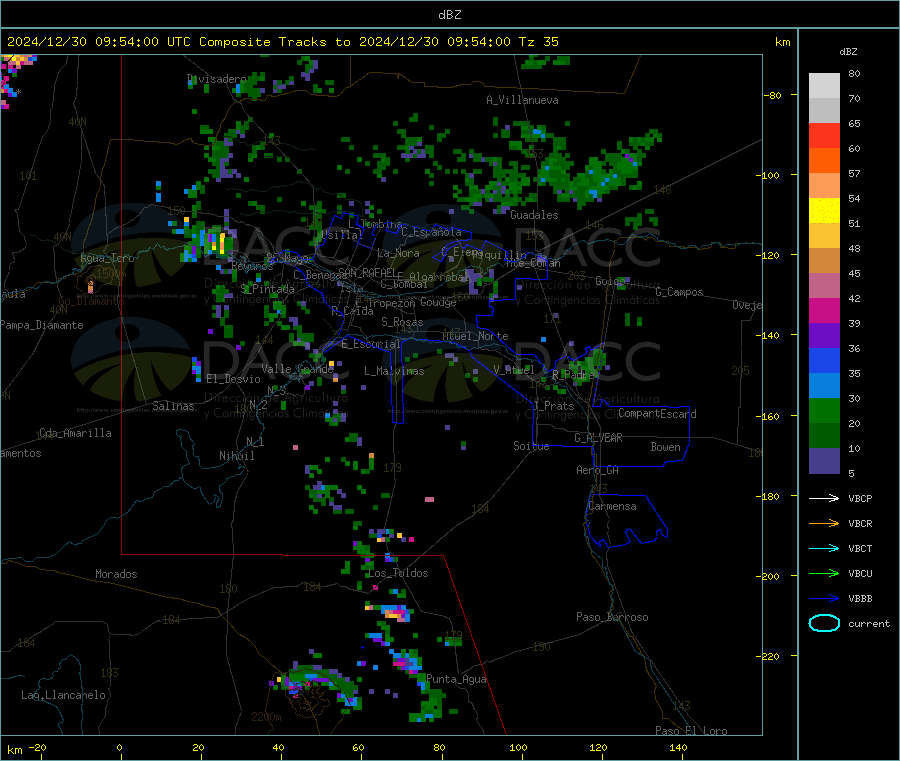Pick the royal blue swatch near label 36

824,360
